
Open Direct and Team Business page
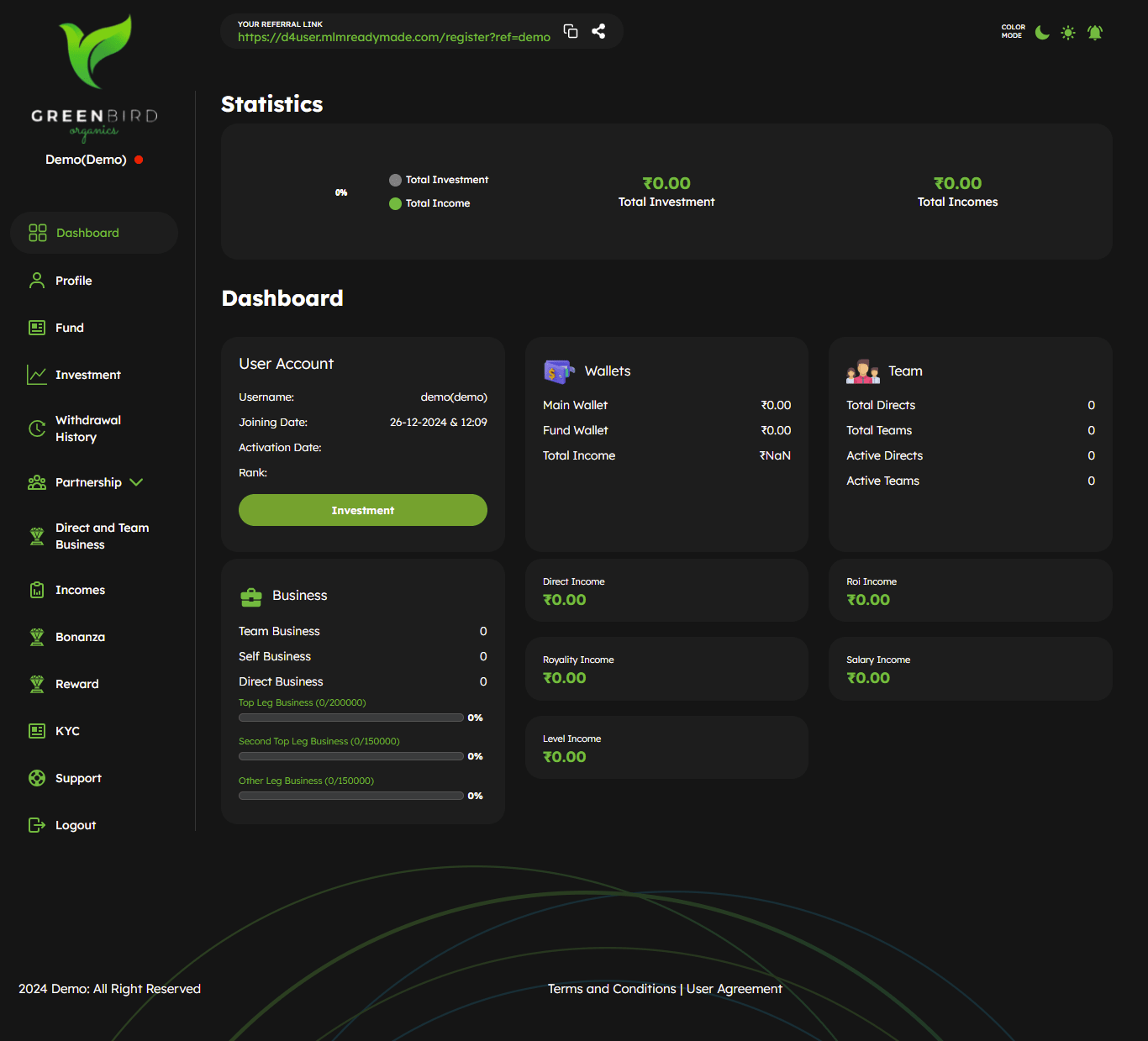(x=102, y=536)
